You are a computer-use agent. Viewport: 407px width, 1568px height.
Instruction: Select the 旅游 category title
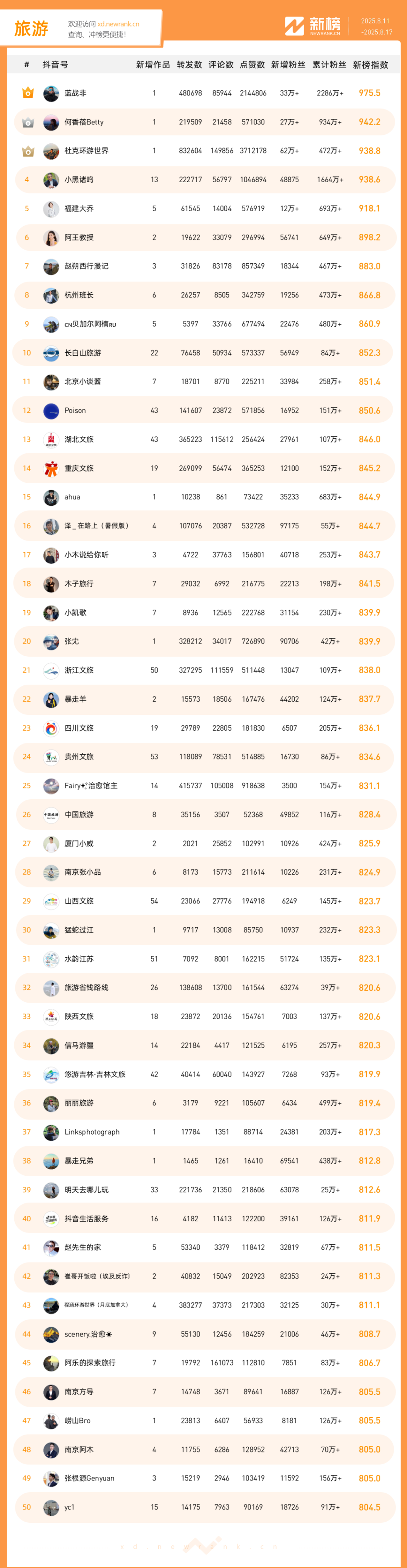(31, 28)
